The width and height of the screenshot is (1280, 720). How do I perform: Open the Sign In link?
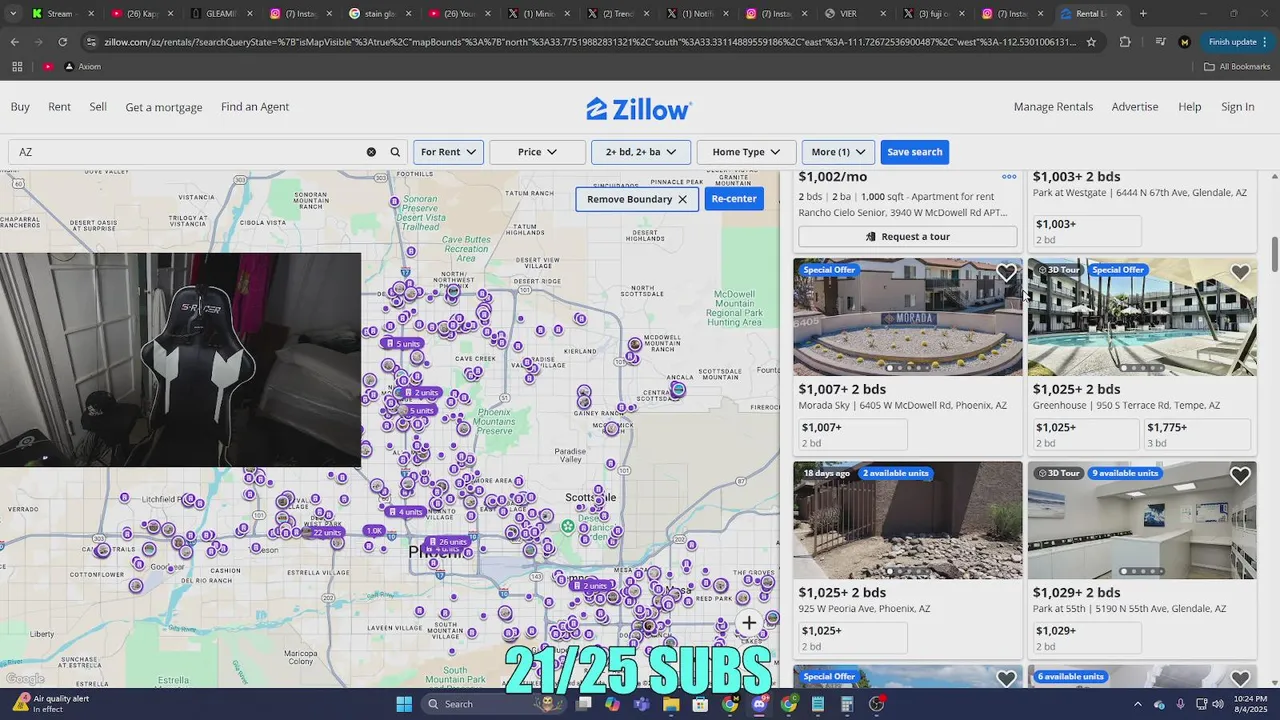pos(1238,107)
